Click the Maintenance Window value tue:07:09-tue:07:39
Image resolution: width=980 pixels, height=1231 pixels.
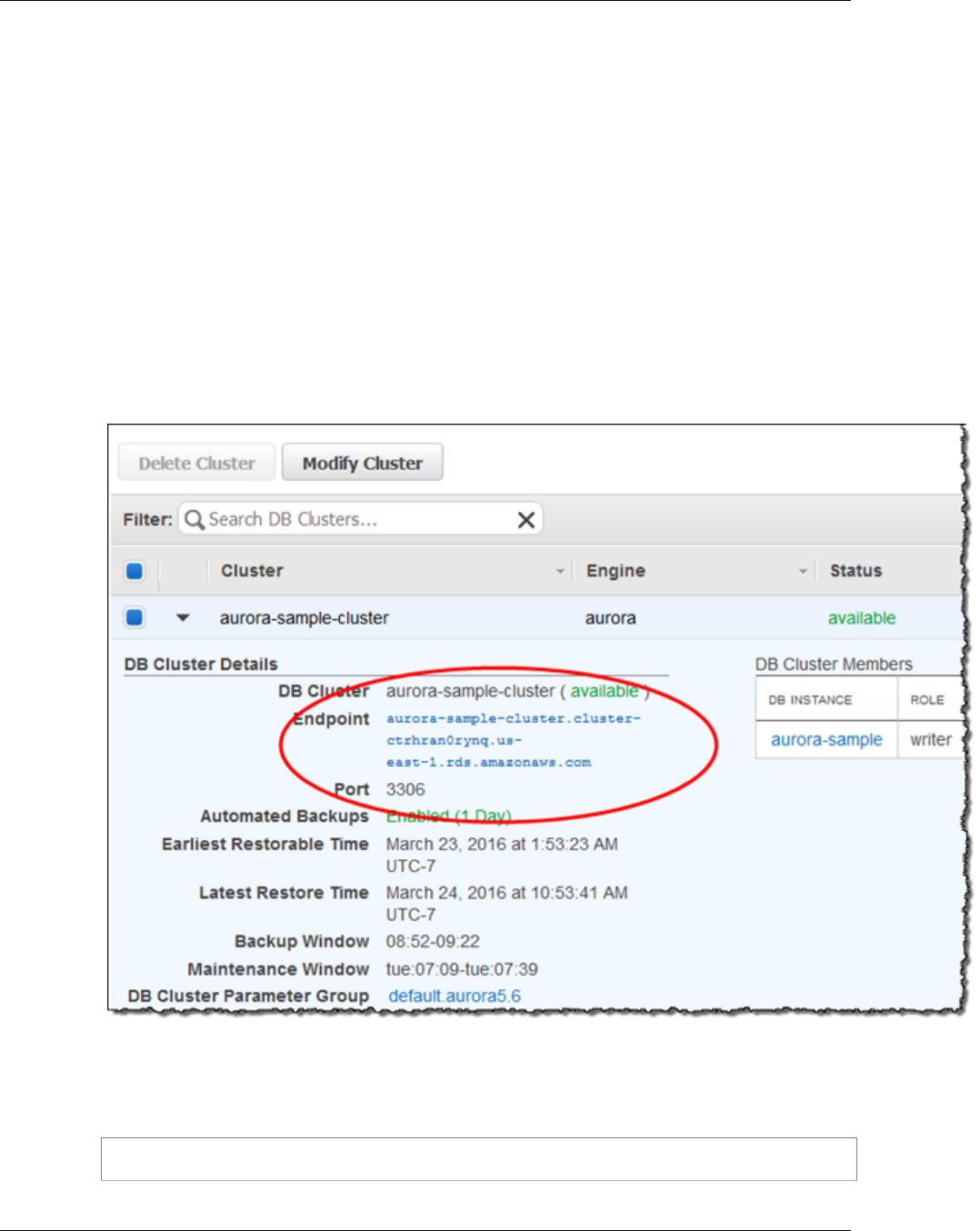tap(462, 969)
